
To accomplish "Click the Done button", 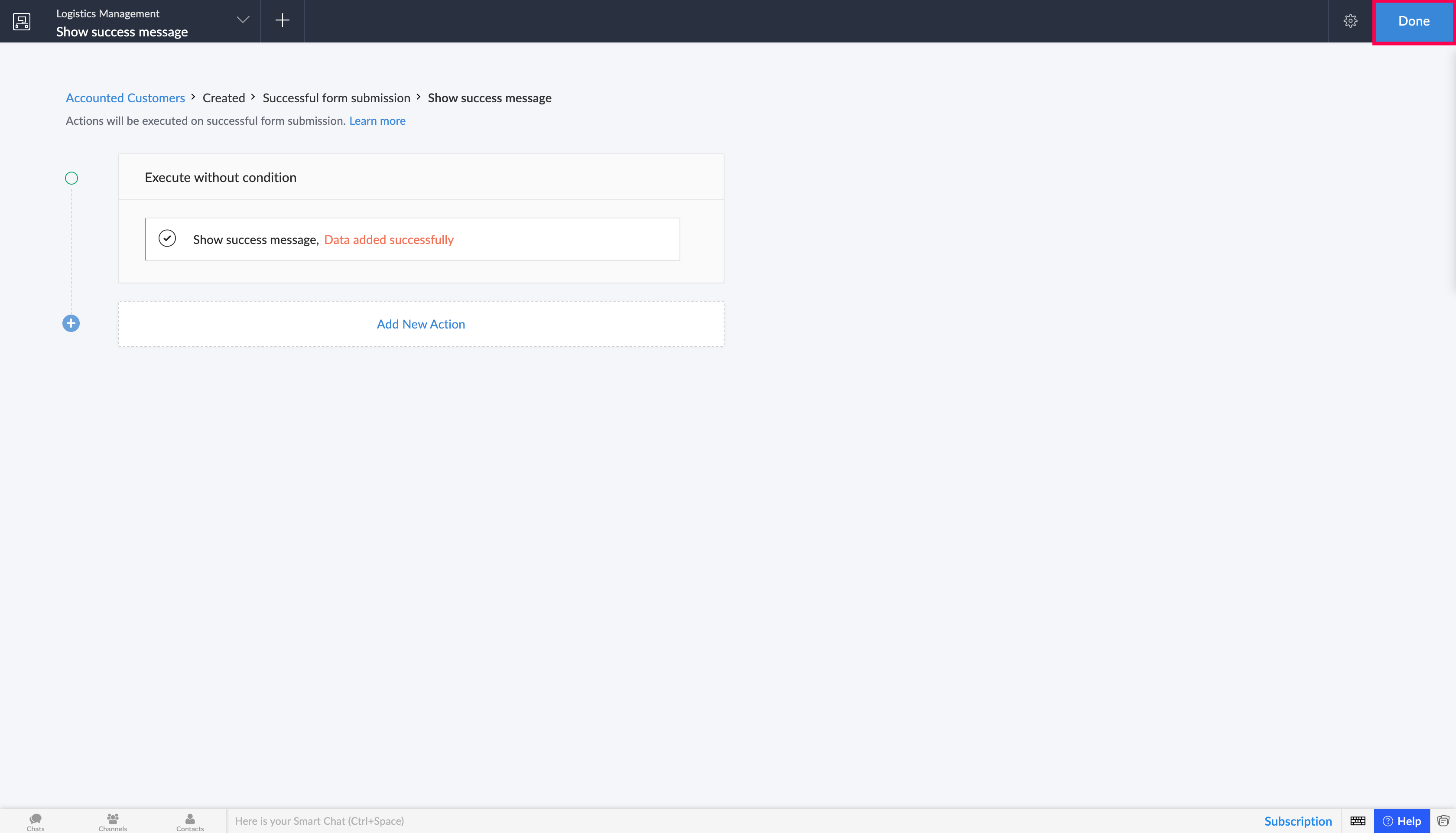I will [1414, 21].
